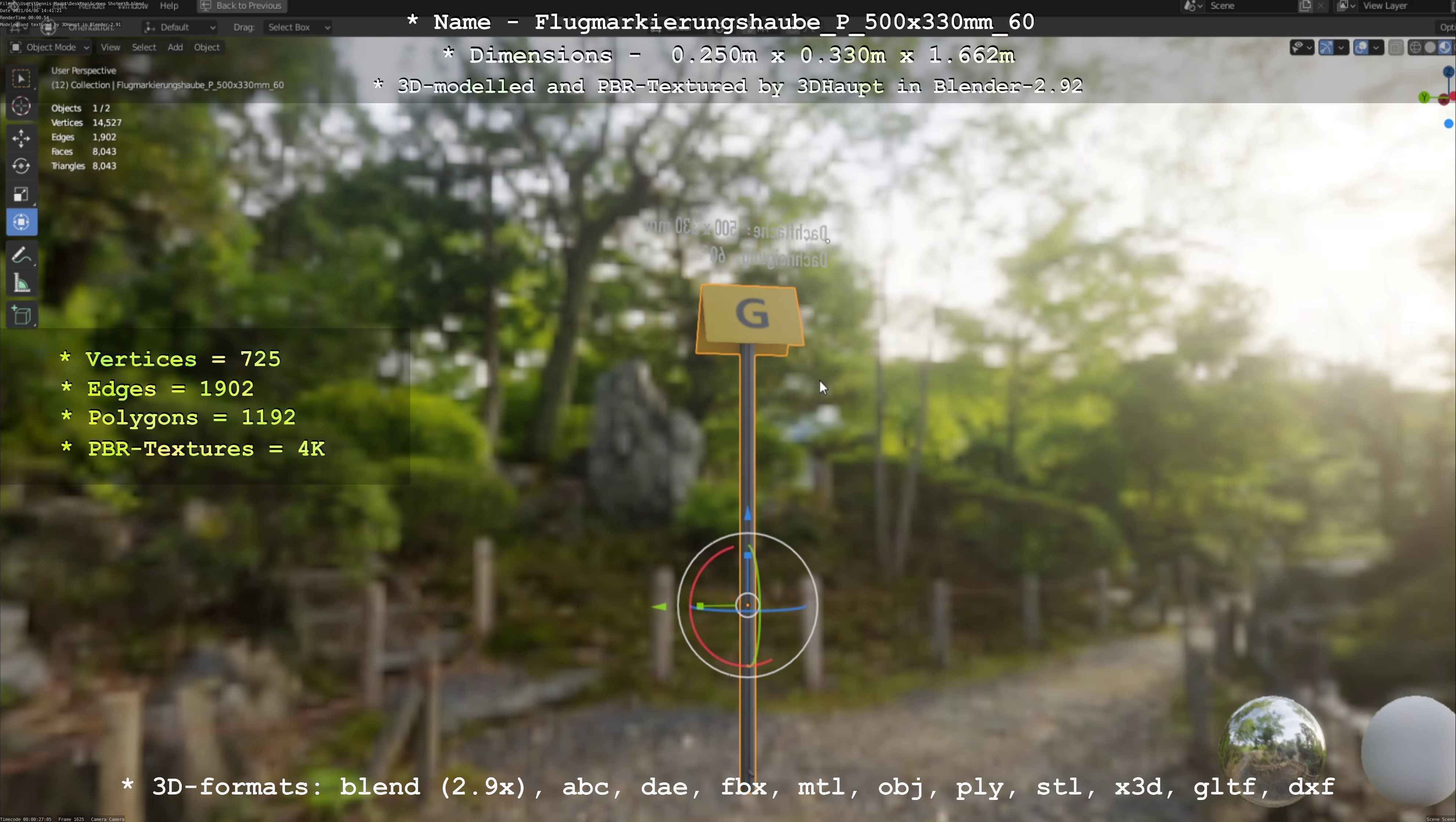The image size is (1456, 822).
Task: Select the Scale tool
Action: (21, 194)
